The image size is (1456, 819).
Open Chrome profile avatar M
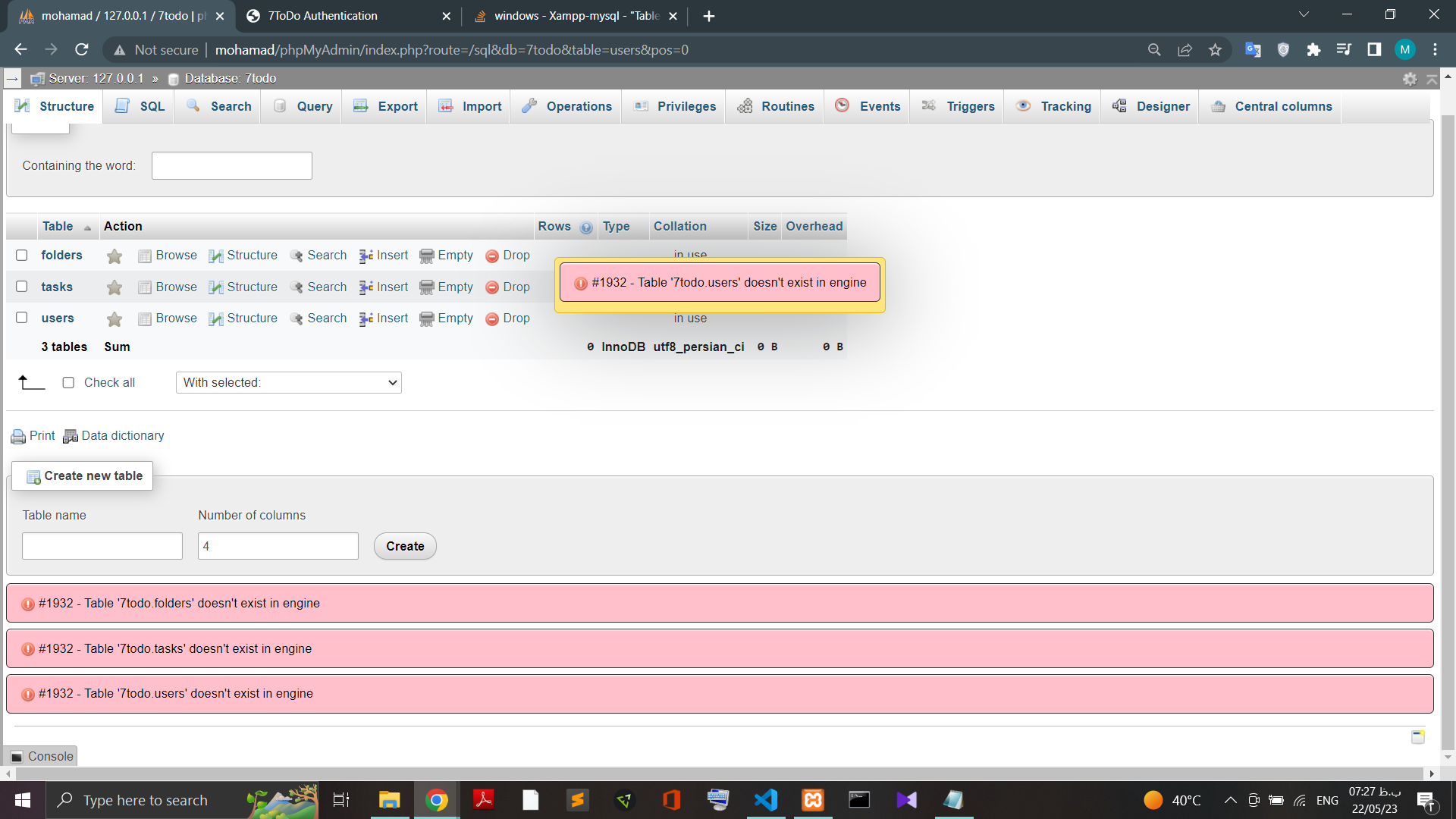pyautogui.click(x=1405, y=50)
